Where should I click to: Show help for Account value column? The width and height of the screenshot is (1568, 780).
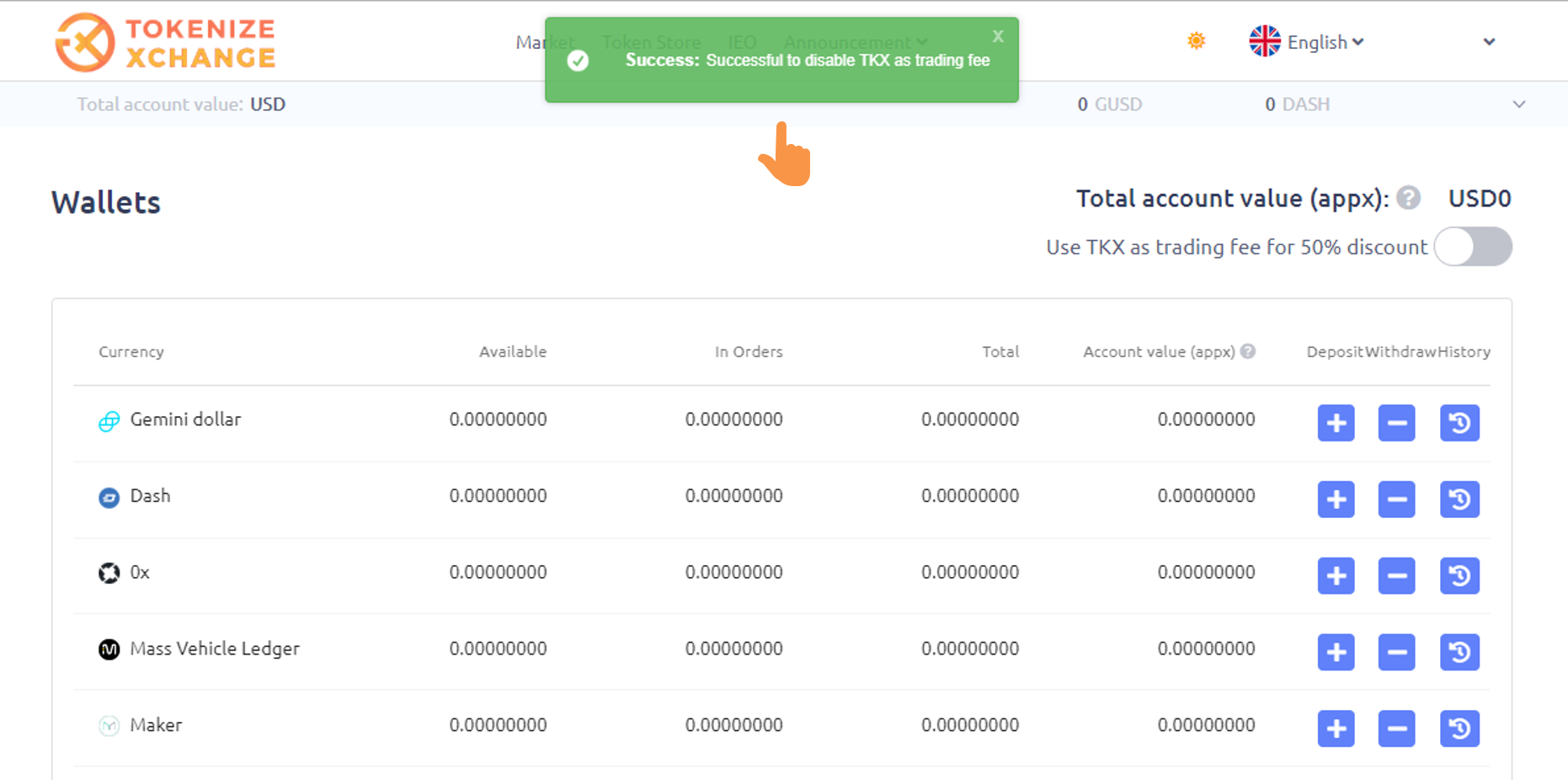[x=1248, y=351]
